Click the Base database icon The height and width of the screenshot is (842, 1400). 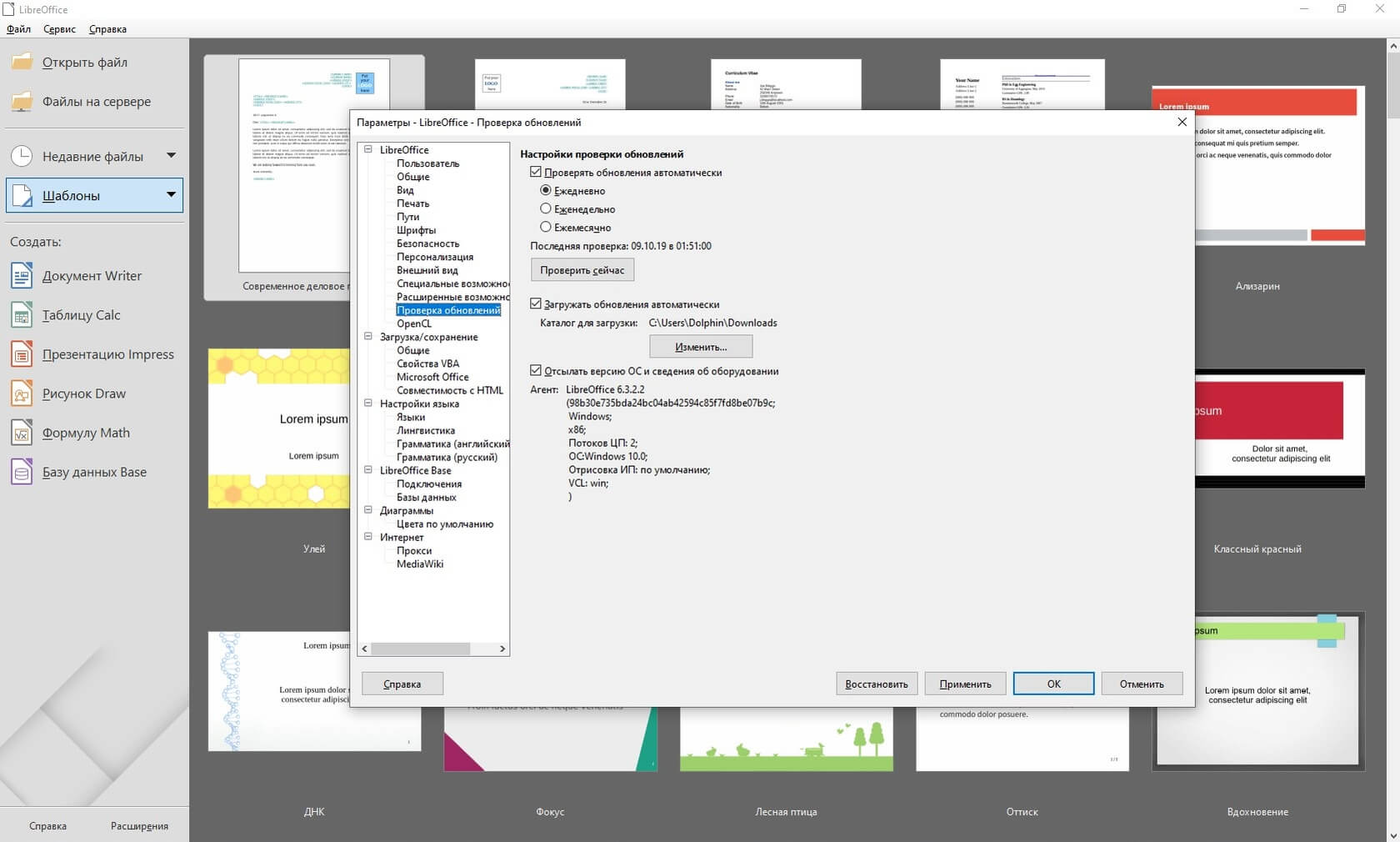point(22,472)
